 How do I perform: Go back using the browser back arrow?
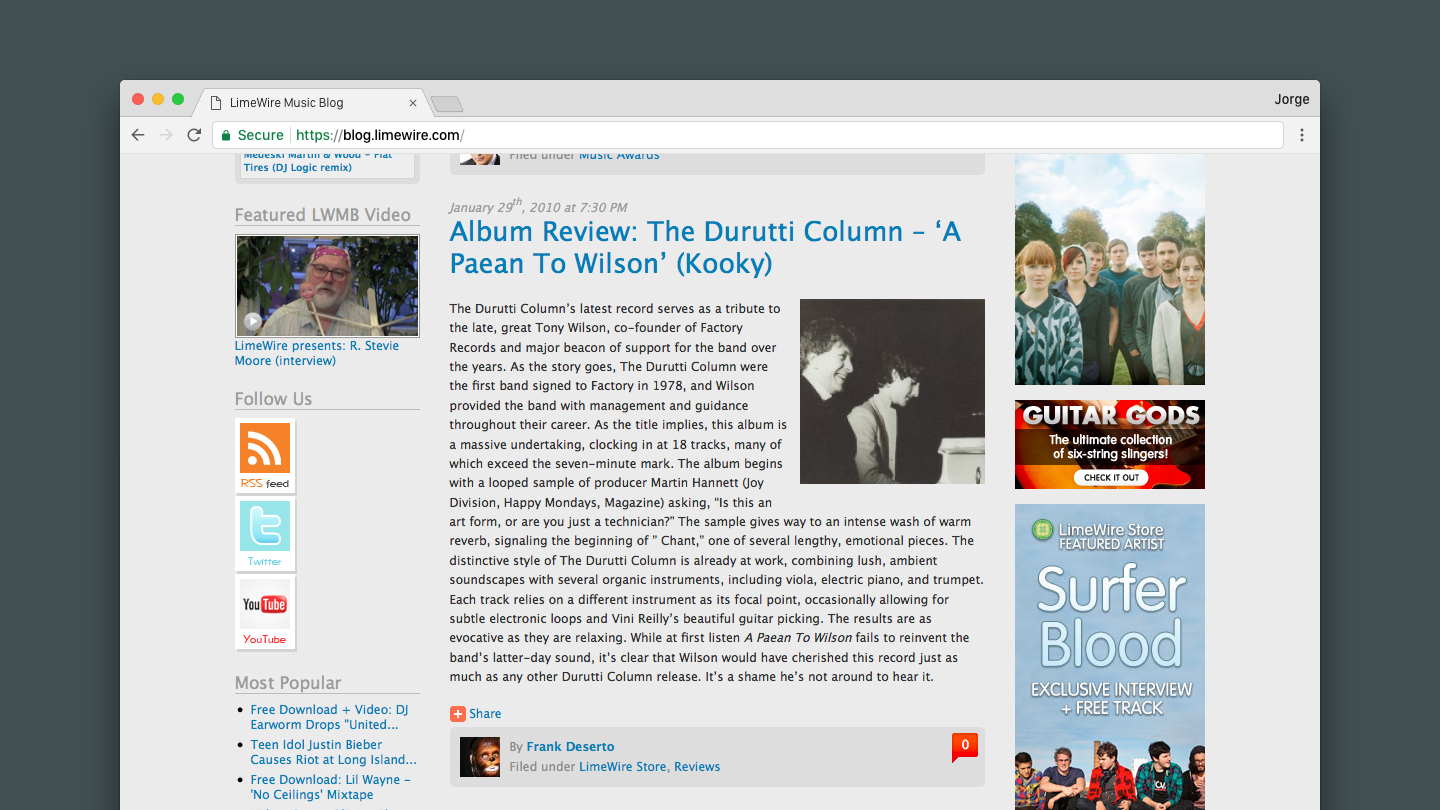point(138,135)
